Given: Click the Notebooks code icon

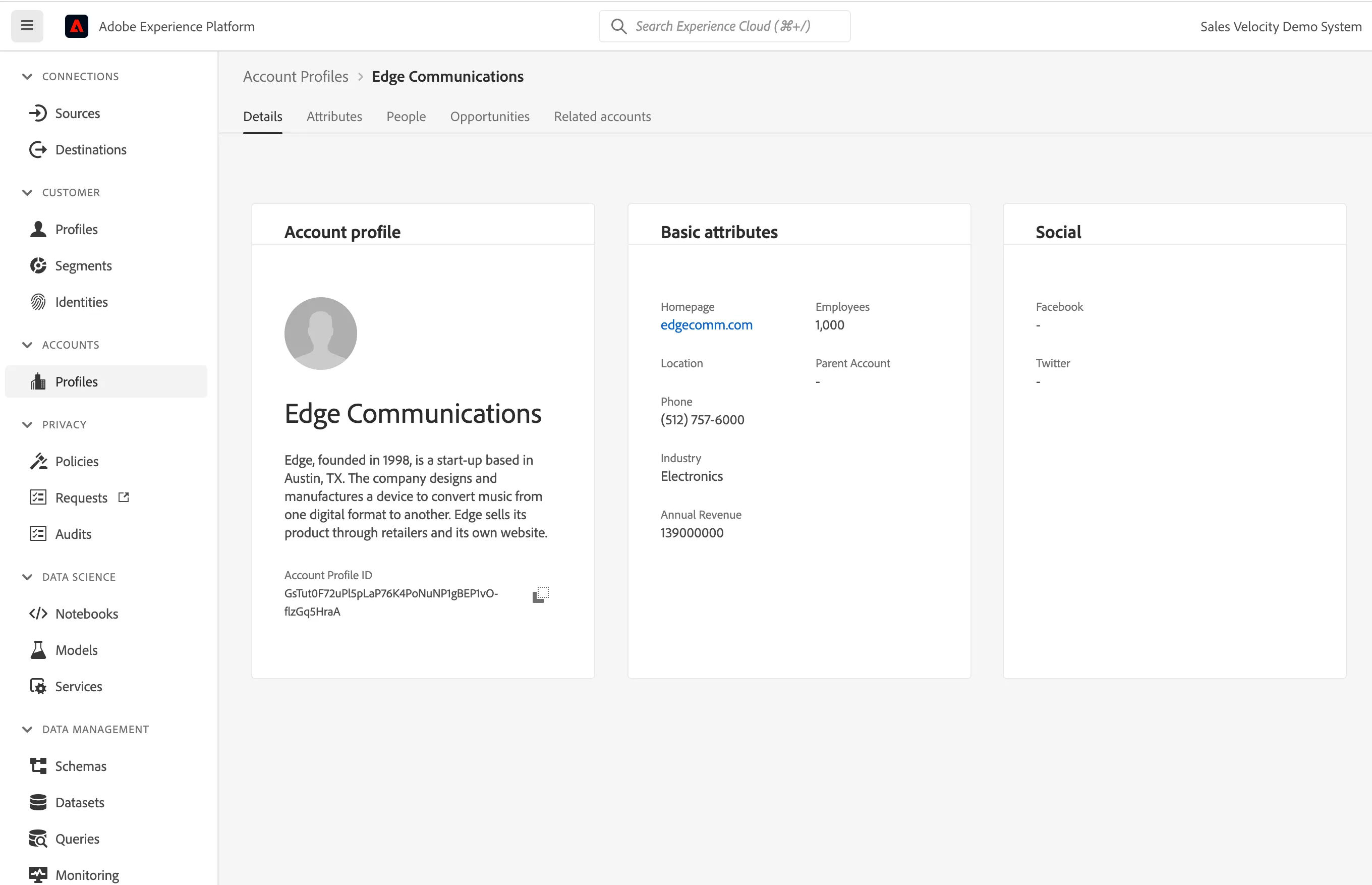Looking at the screenshot, I should tap(38, 613).
